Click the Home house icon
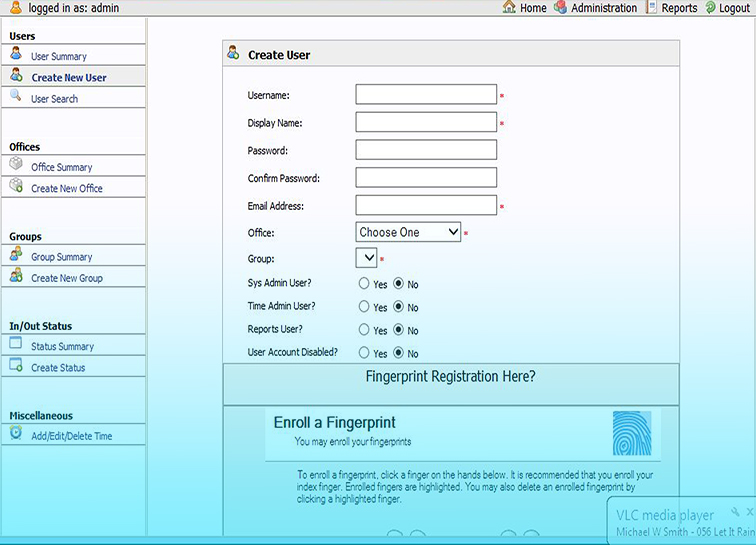 click(x=509, y=7)
